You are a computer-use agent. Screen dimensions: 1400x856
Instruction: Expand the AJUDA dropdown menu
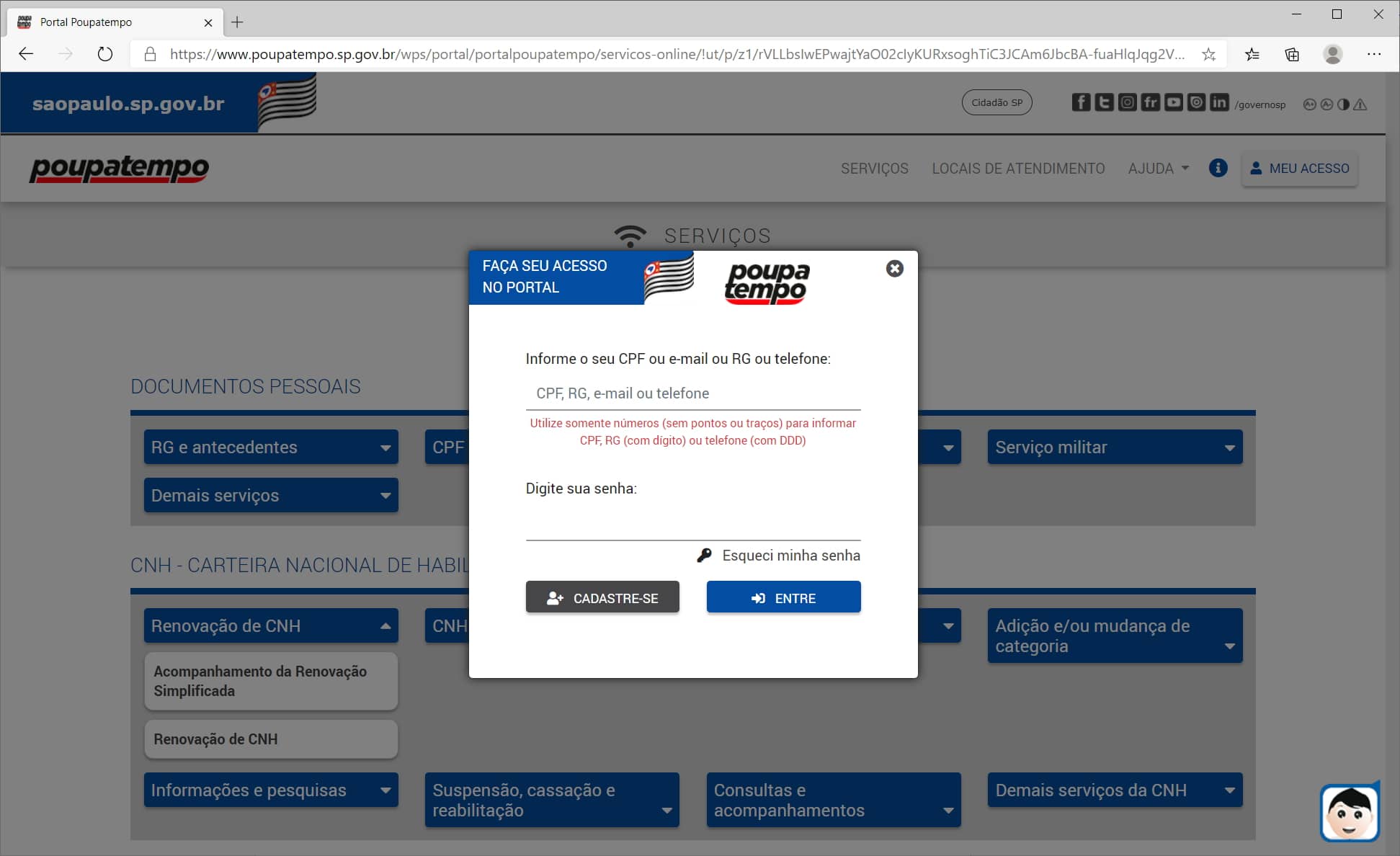(x=1158, y=169)
